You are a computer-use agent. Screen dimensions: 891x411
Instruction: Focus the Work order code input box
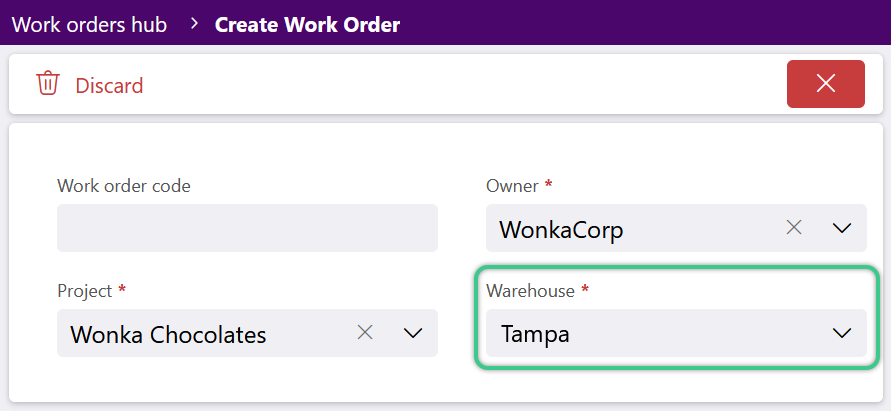[x=247, y=228]
